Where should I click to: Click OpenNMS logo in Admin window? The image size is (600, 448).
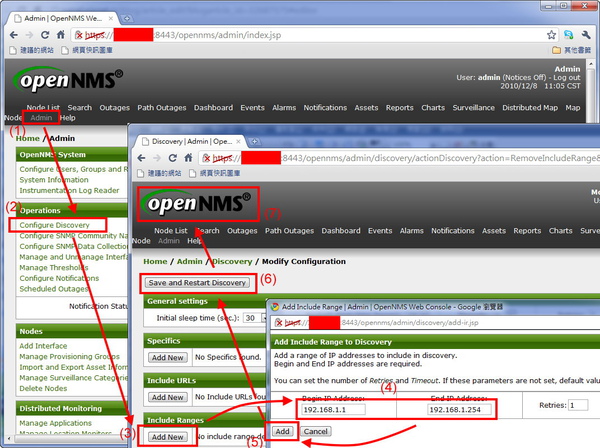[x=68, y=79]
